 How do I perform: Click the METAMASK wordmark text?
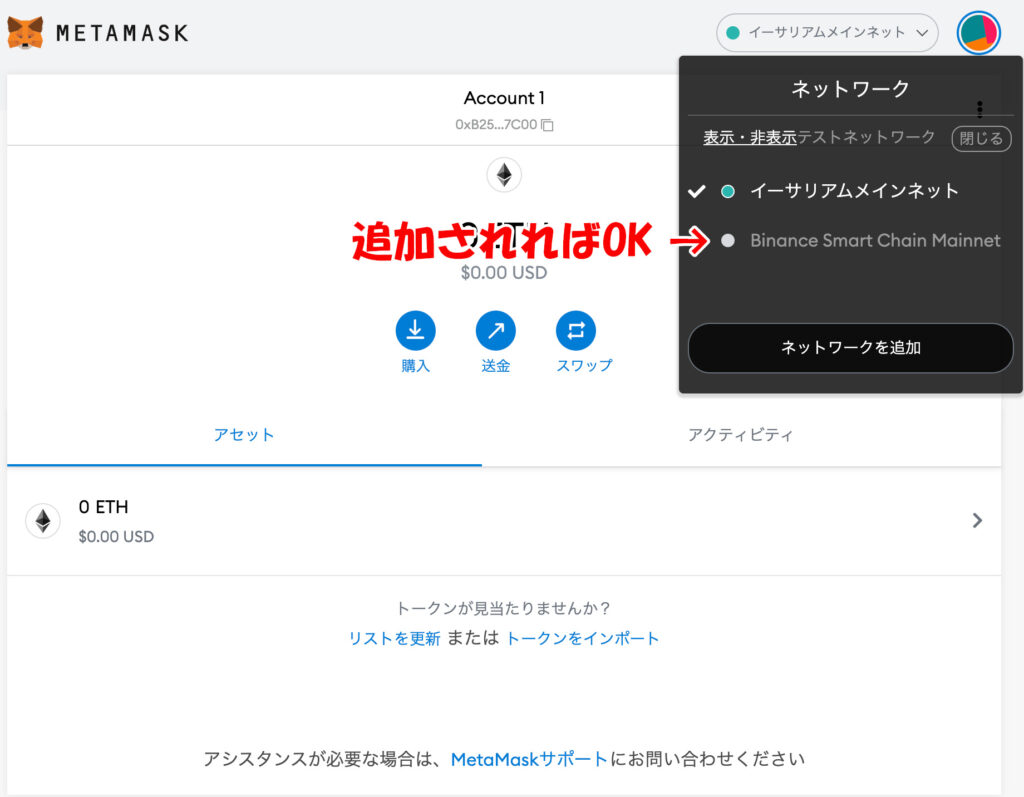pyautogui.click(x=122, y=33)
